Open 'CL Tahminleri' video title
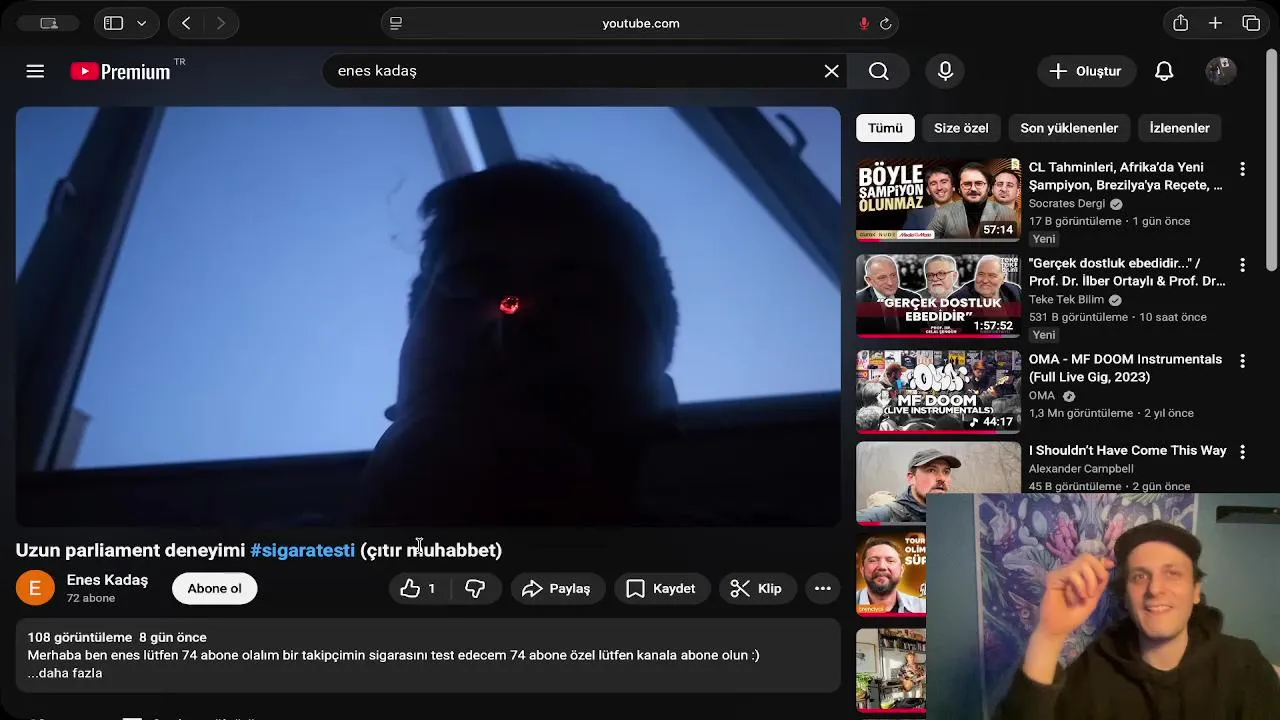Viewport: 1280px width, 720px height. [x=1125, y=176]
